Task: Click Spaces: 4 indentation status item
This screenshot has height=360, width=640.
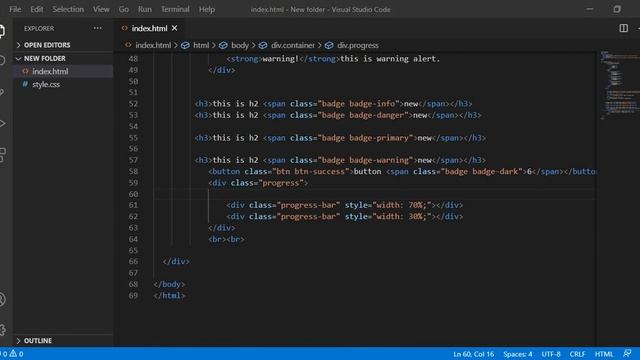Action: coord(518,354)
